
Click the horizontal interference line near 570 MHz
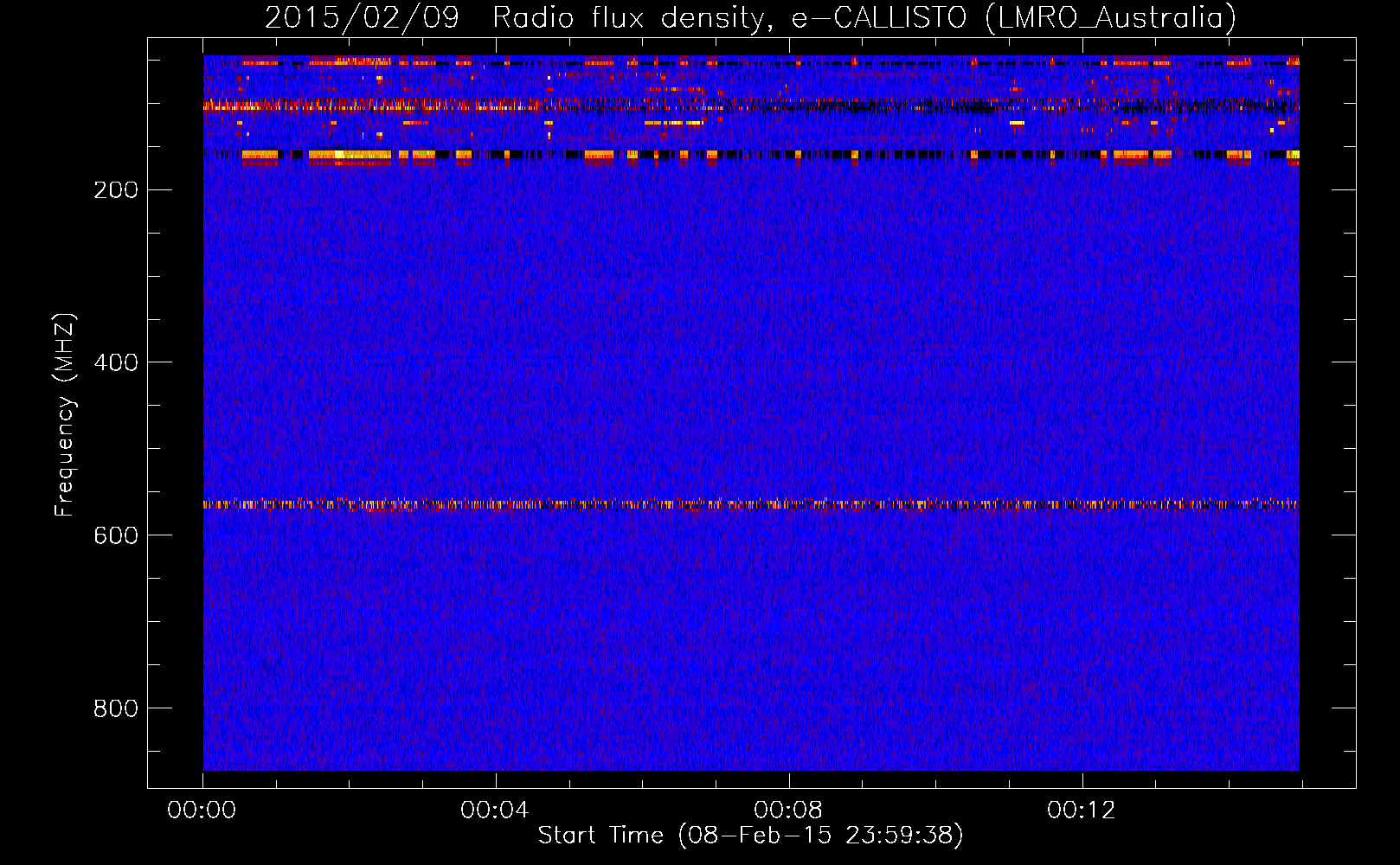pos(751,503)
